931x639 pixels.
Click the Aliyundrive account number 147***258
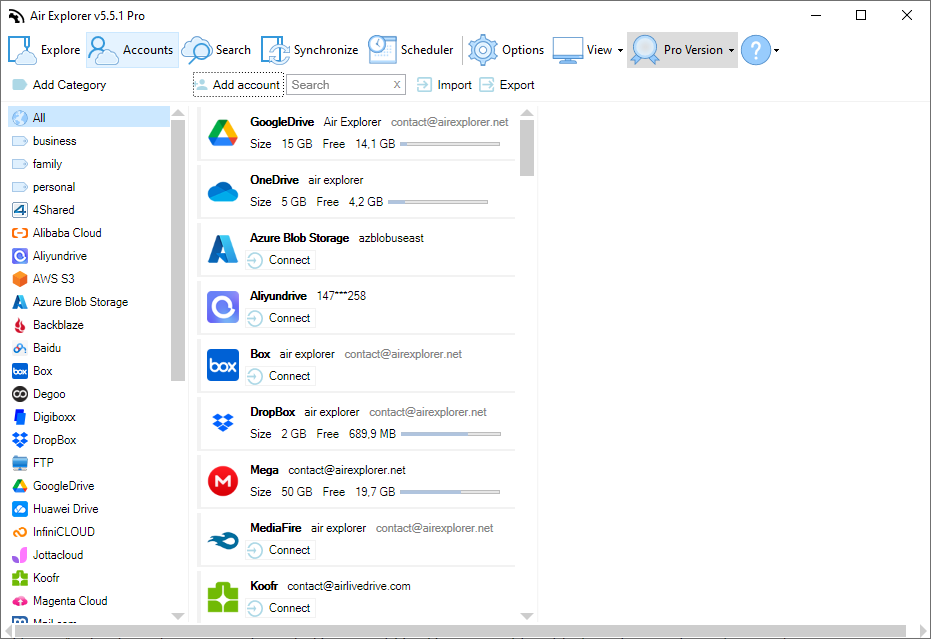coord(341,296)
